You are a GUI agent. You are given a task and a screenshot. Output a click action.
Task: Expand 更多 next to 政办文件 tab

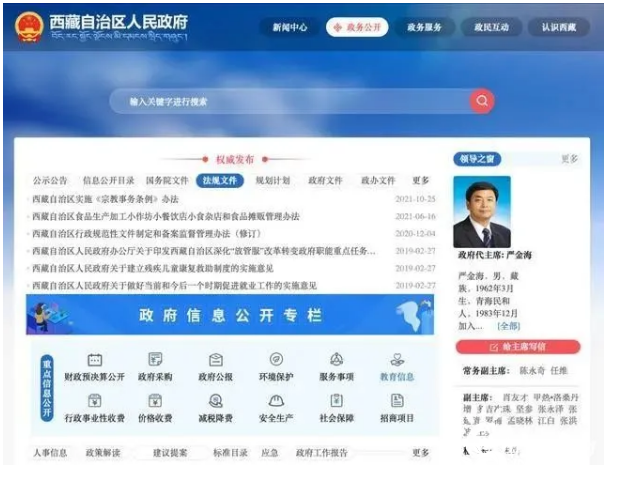coord(421,181)
